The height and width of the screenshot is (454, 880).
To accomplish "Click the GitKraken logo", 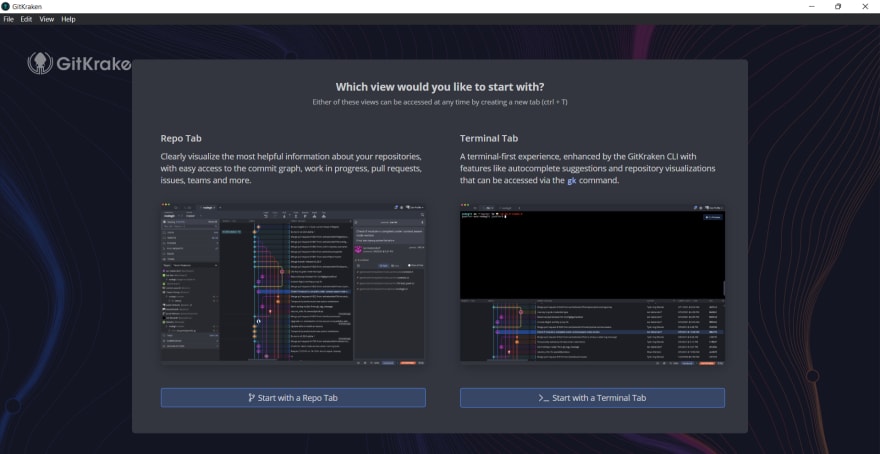I will tap(79, 63).
